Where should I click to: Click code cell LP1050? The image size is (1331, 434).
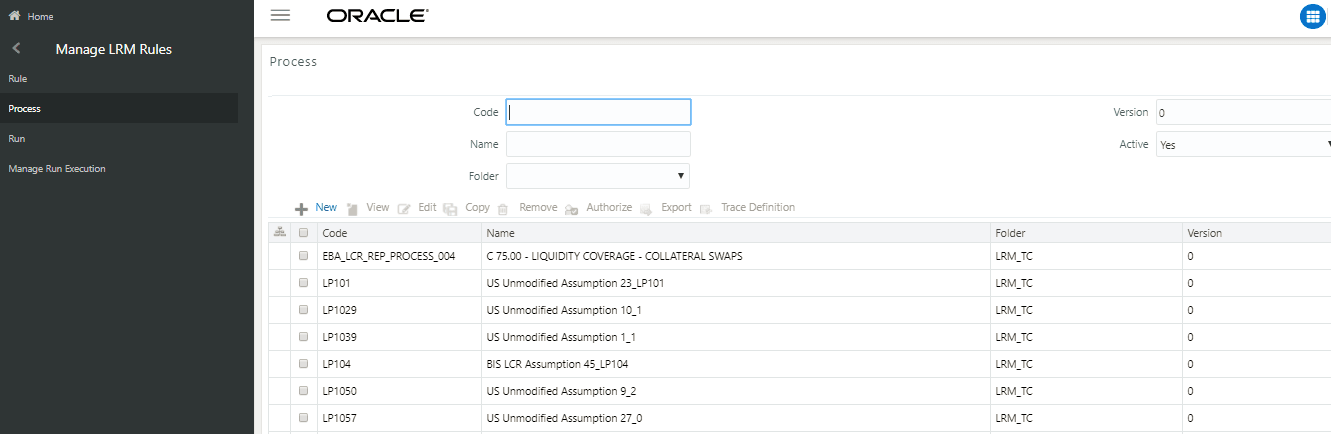tap(340, 391)
